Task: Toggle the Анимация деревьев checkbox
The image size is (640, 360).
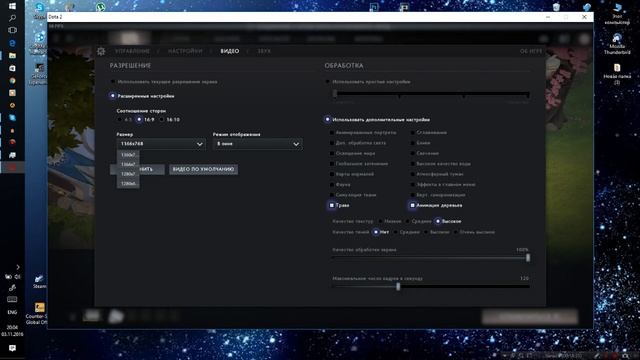Action: [x=413, y=205]
